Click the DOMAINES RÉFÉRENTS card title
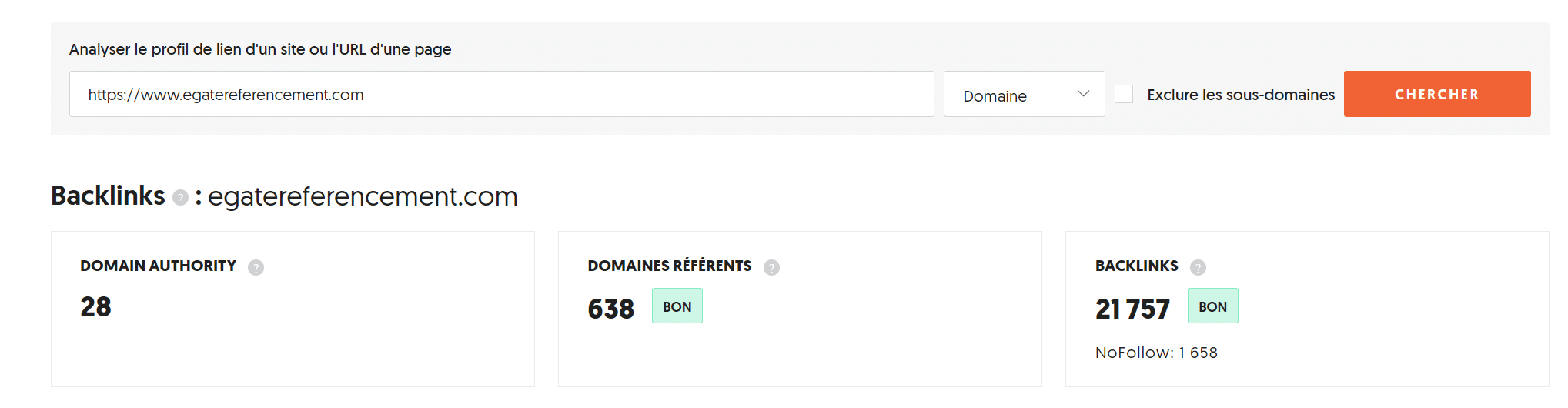 [x=670, y=266]
